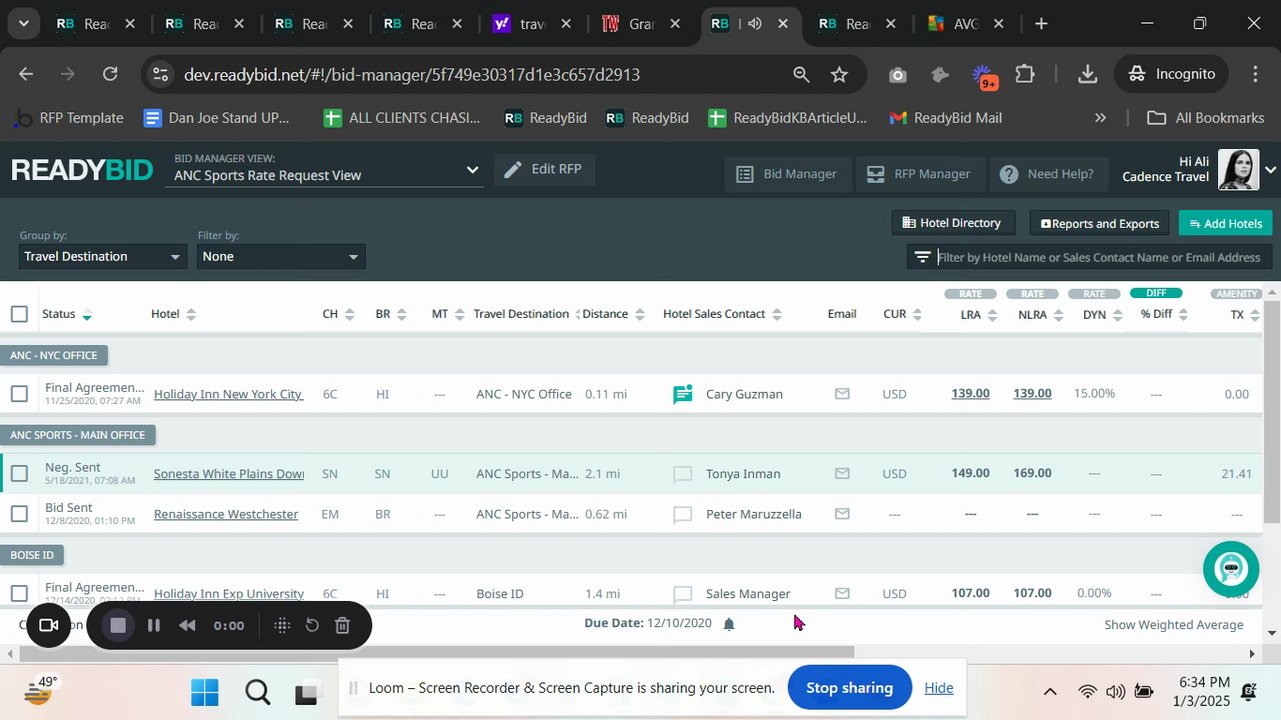Open the Wi-Fi network tray icon
Image resolution: width=1281 pixels, height=720 pixels.
[x=1087, y=691]
